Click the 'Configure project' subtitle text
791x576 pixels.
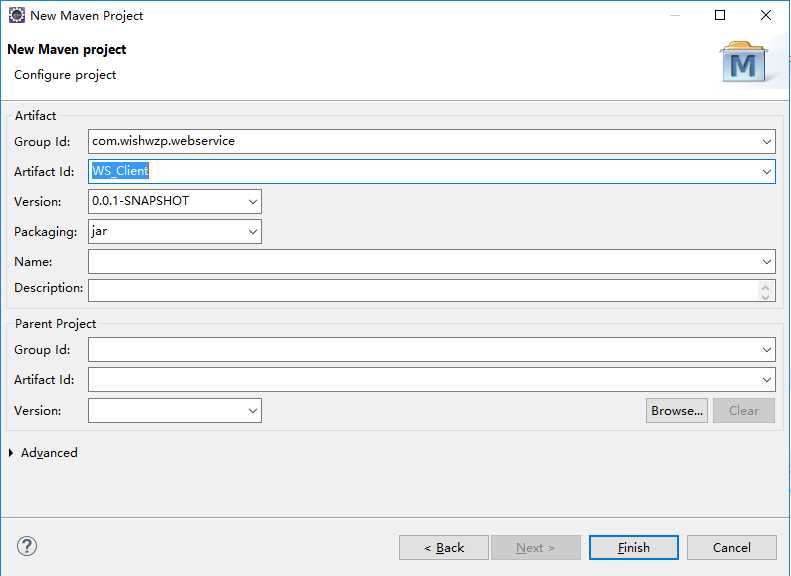[65, 75]
